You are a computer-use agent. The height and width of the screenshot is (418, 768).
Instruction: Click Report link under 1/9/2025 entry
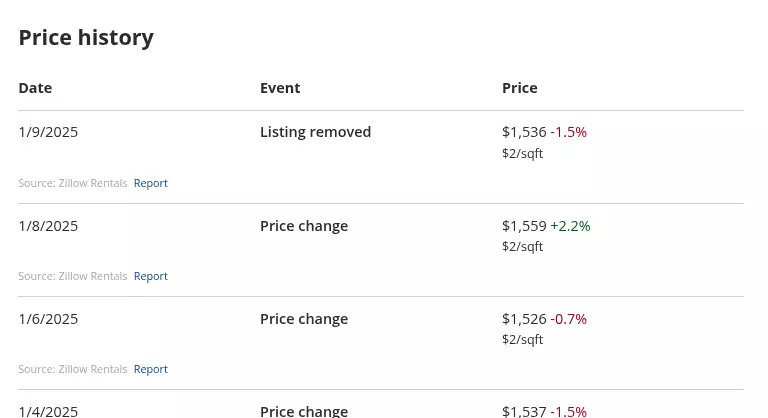[150, 183]
